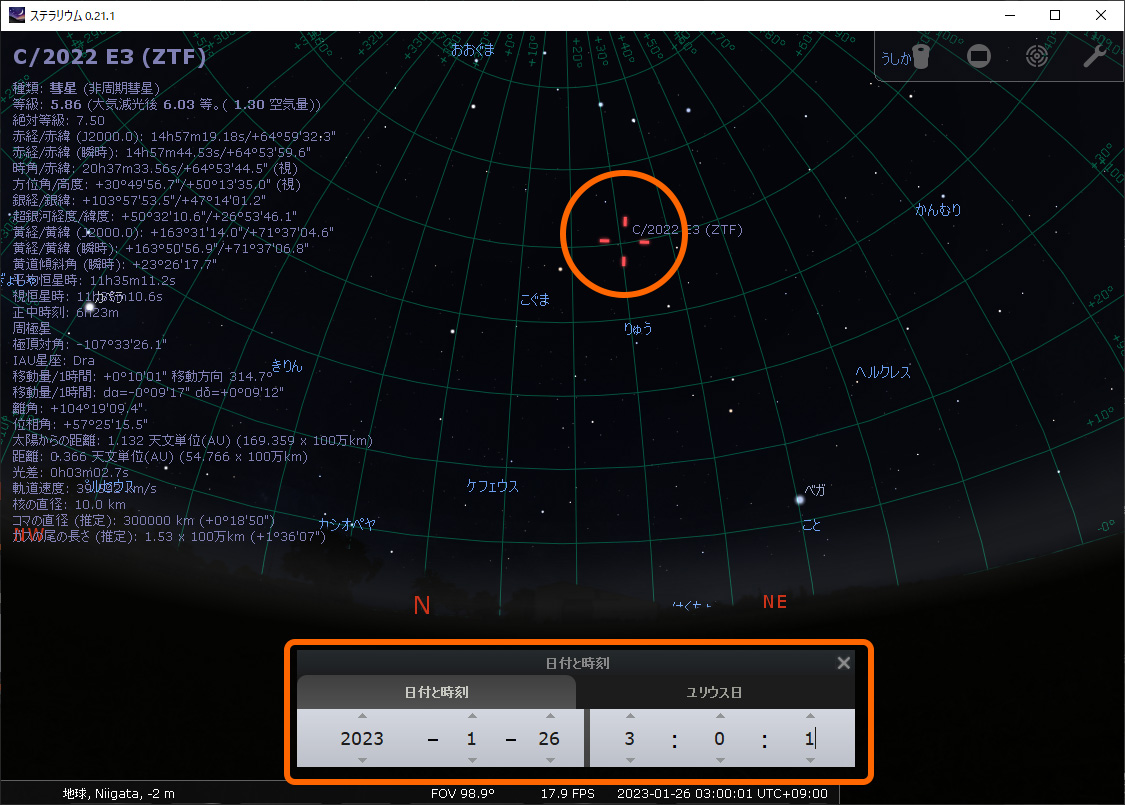Click the IAU星座: Dra info line

pos(53,360)
